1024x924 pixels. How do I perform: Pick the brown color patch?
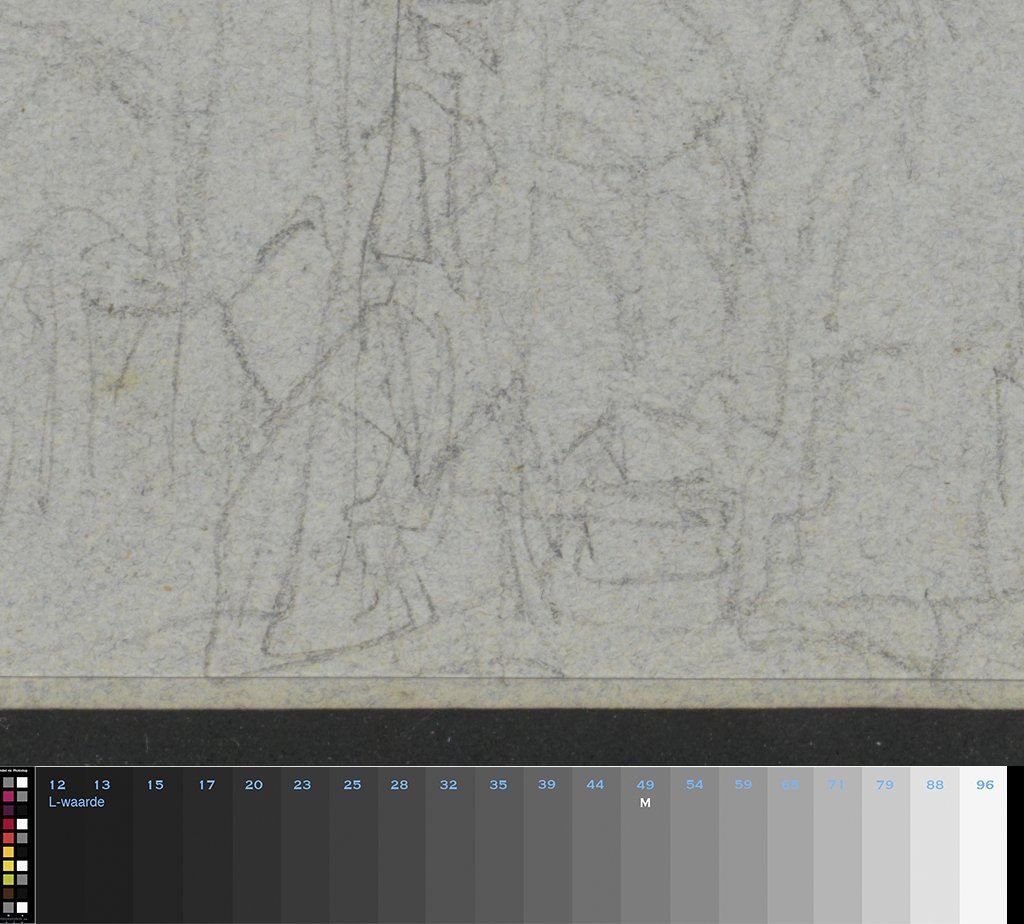[8, 893]
